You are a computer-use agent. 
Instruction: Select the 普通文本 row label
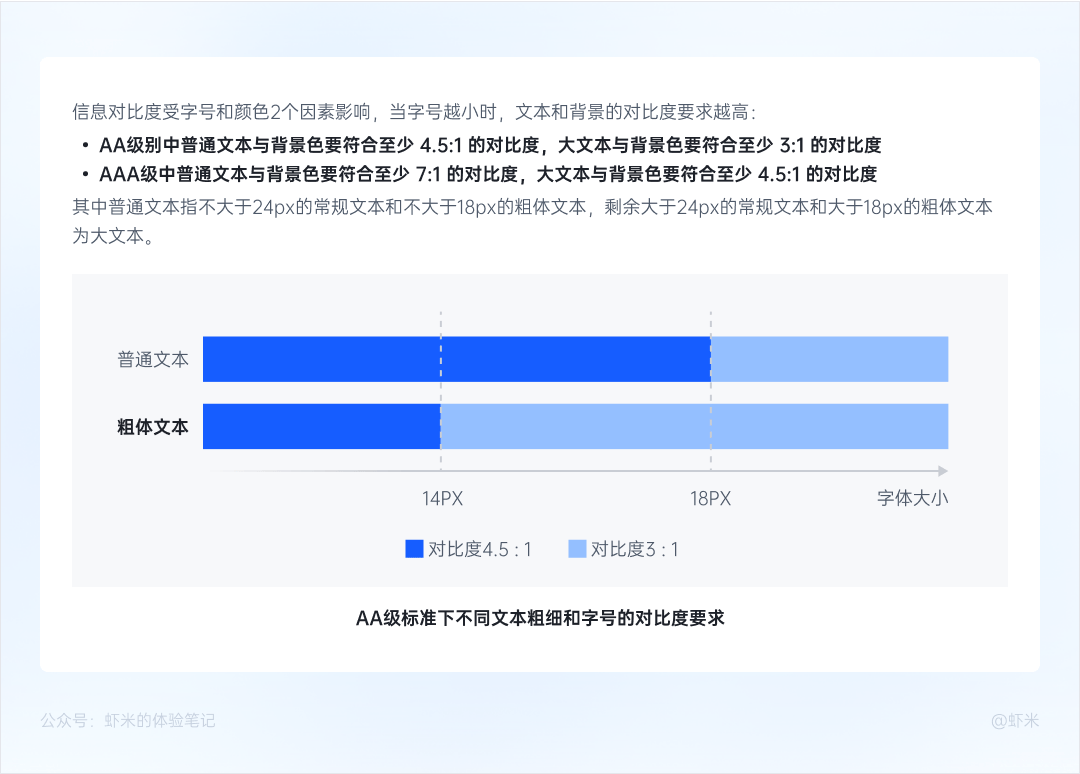(x=153, y=359)
